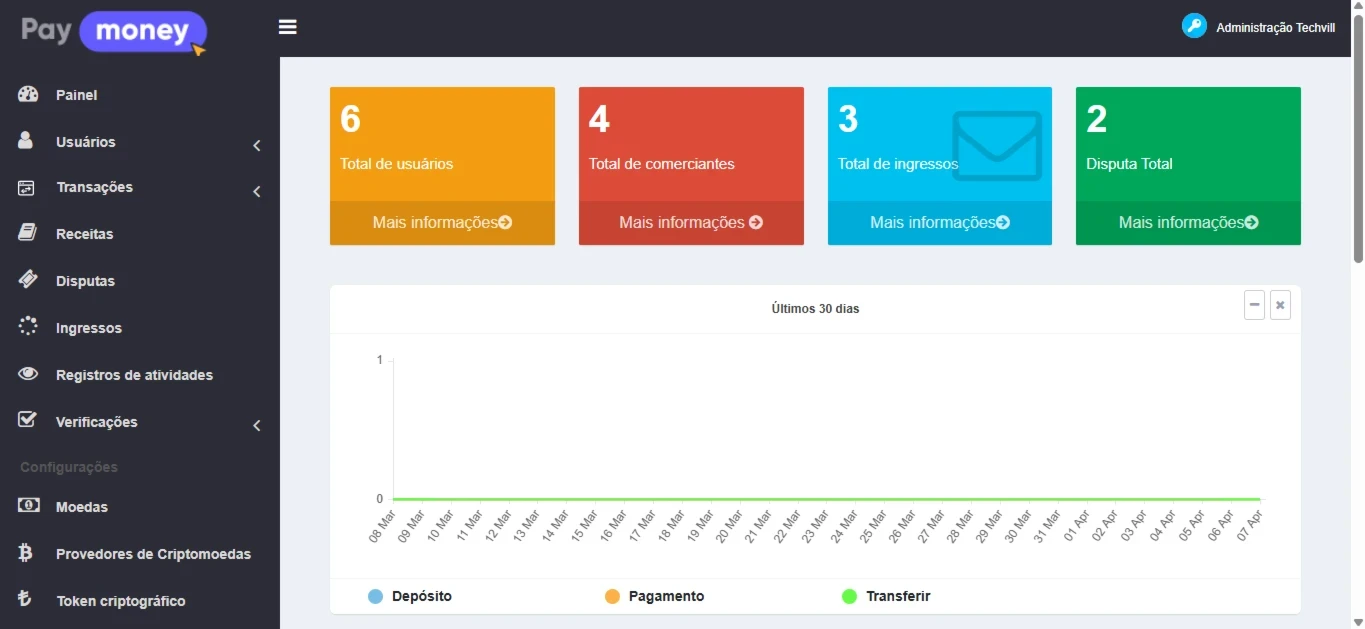
Task: Click the Bitcoin icon for Provedores de Criptomoedas
Action: 27,553
